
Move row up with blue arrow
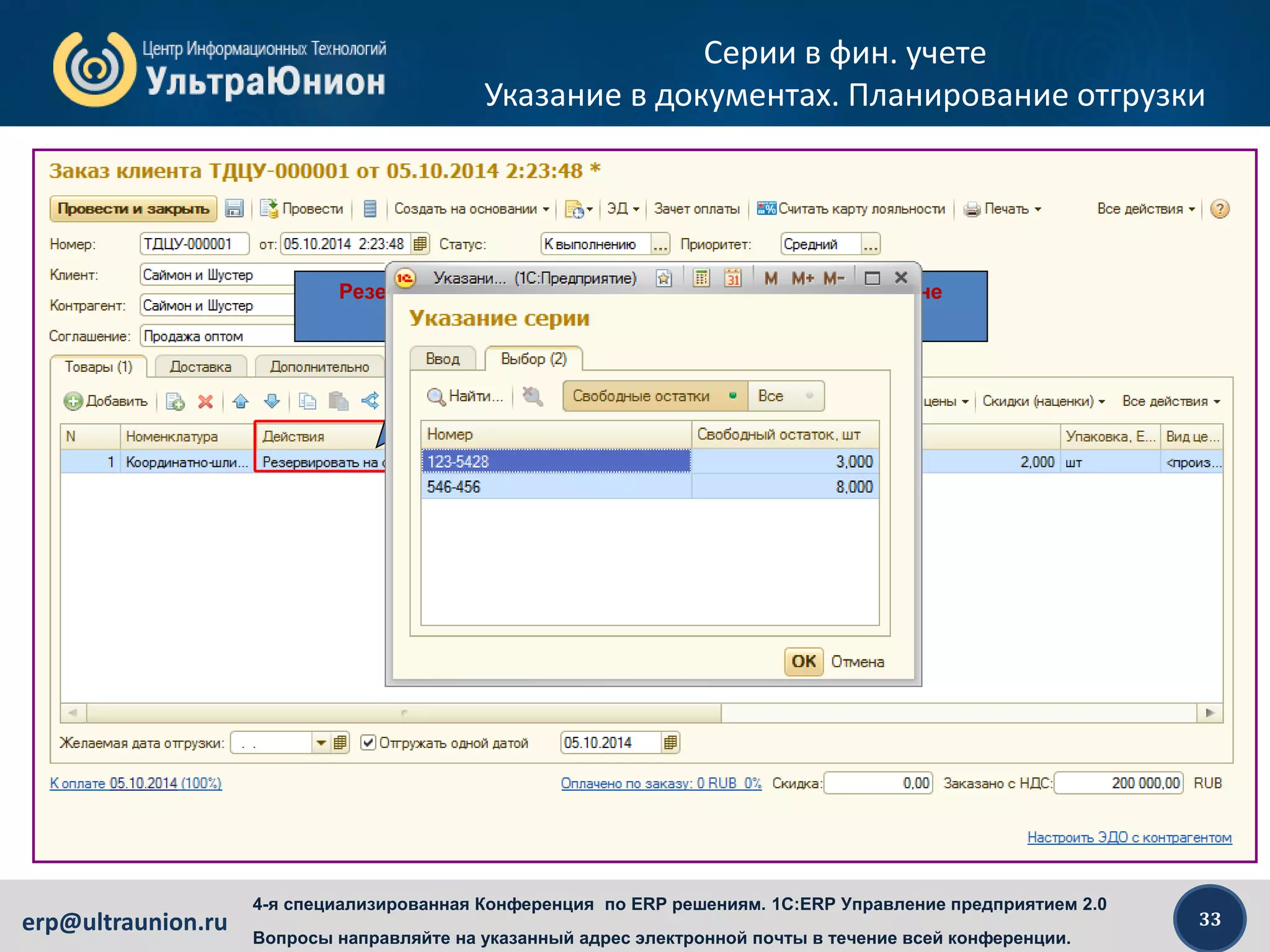[241, 402]
